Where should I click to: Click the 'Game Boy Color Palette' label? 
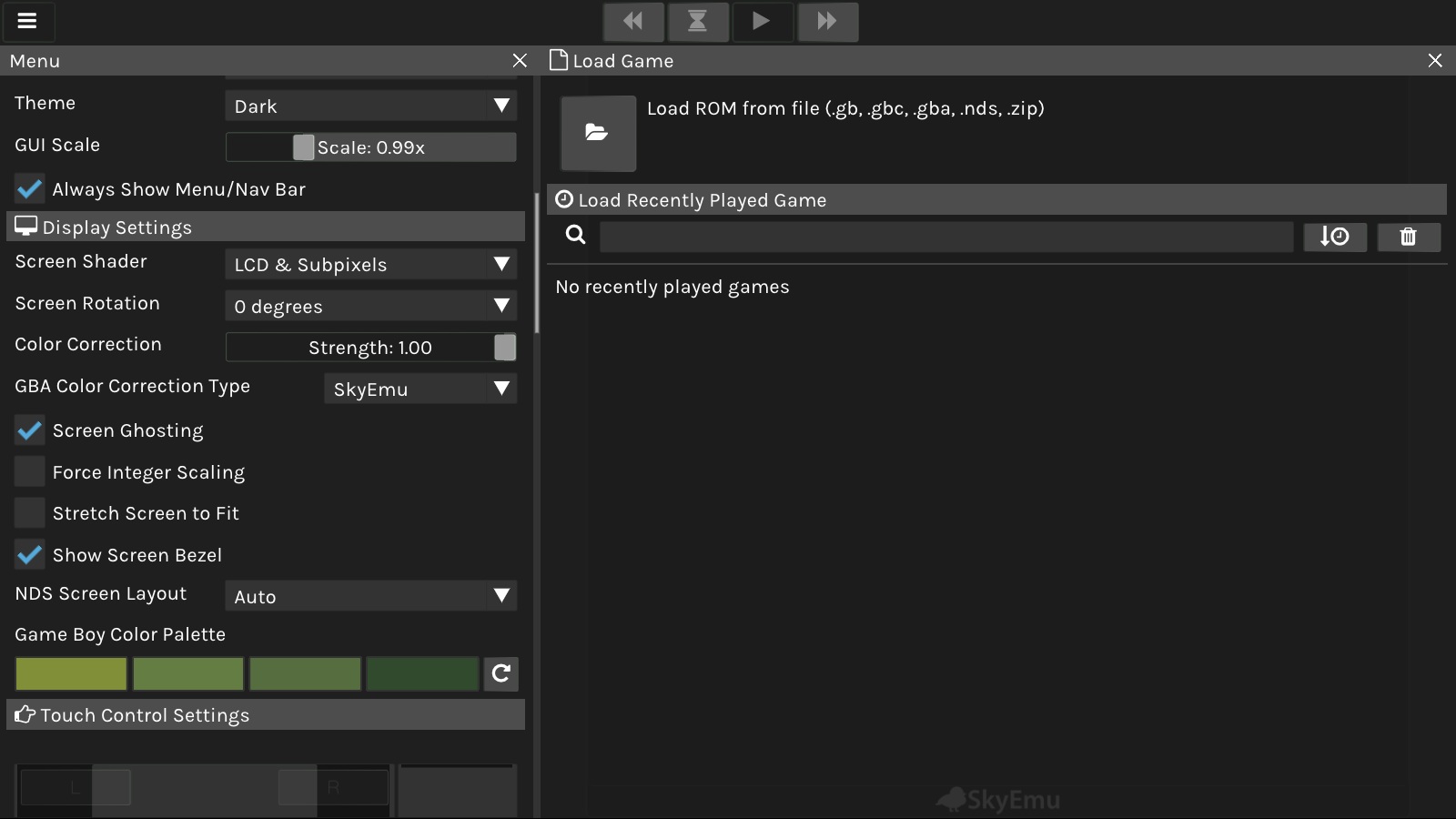(120, 634)
